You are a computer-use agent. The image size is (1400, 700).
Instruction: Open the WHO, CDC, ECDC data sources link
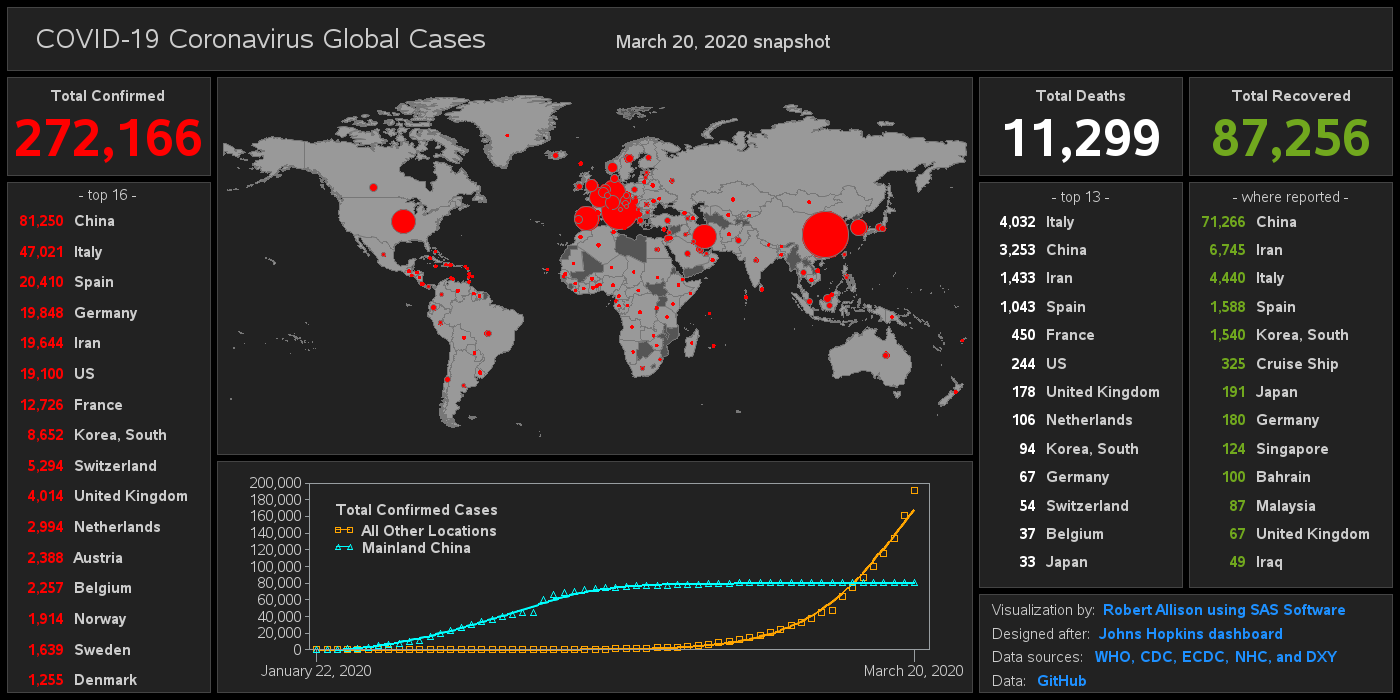[1216, 657]
